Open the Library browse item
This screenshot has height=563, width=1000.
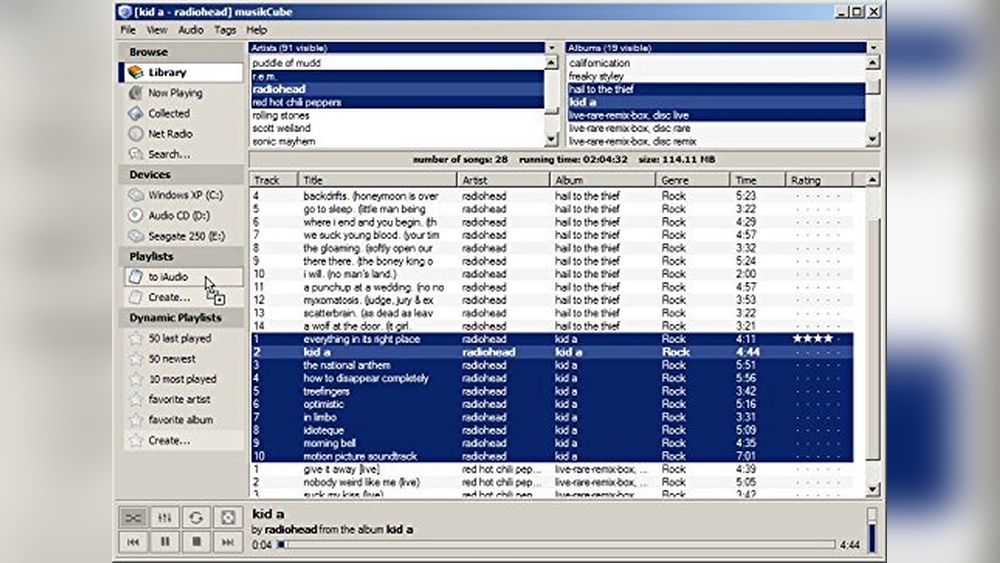[x=181, y=72]
